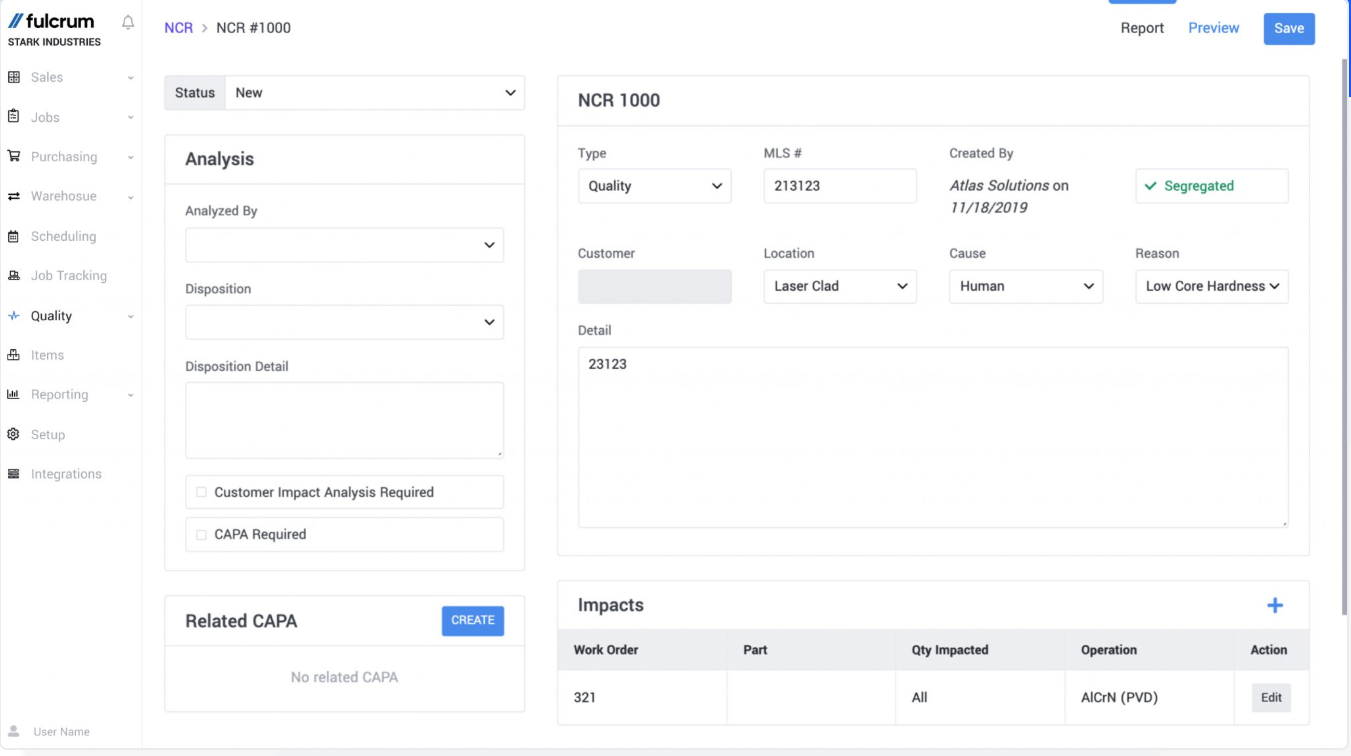The width and height of the screenshot is (1351, 756).
Task: Click the Reporting chart icon
Action: (x=14, y=394)
